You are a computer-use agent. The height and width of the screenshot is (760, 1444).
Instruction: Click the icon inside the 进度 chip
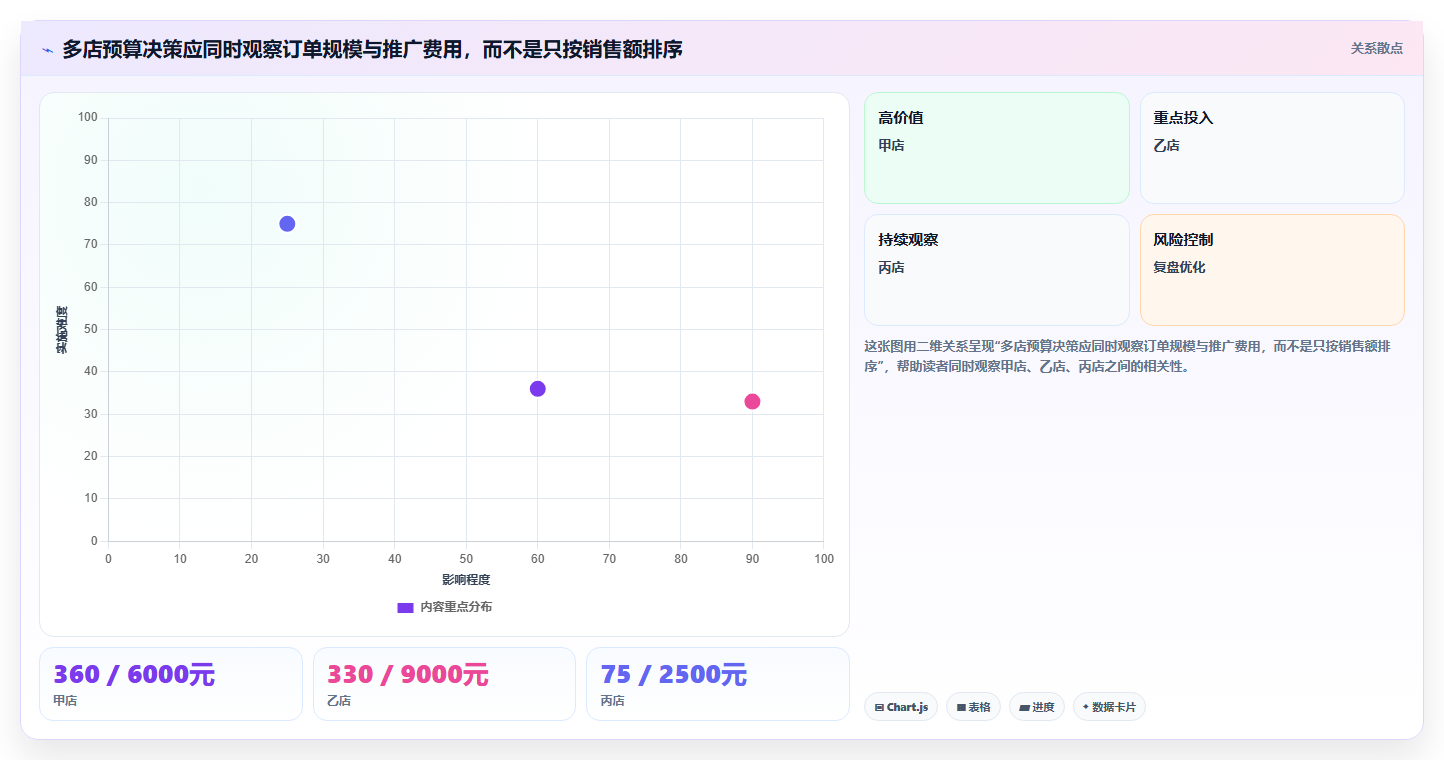coord(1024,707)
